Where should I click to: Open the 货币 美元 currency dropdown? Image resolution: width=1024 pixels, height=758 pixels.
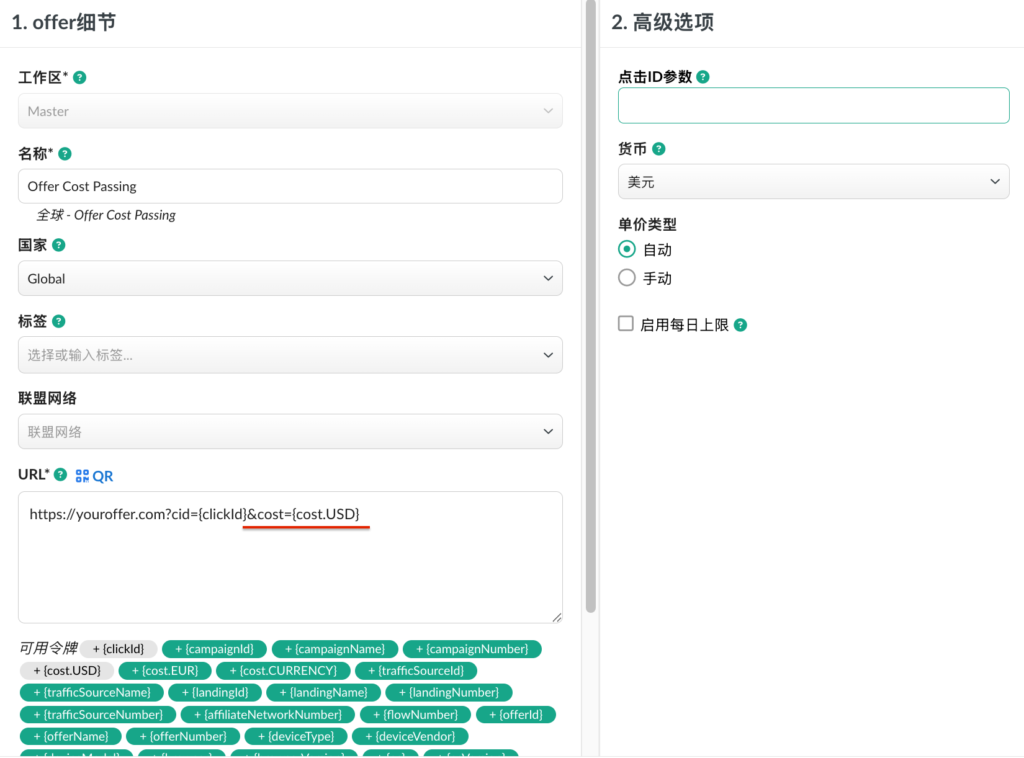[x=813, y=182]
